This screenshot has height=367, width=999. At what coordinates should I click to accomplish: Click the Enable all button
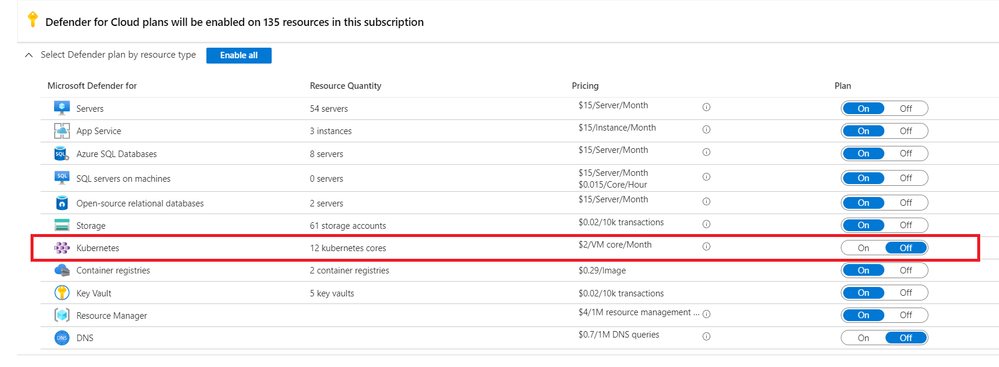click(x=239, y=55)
